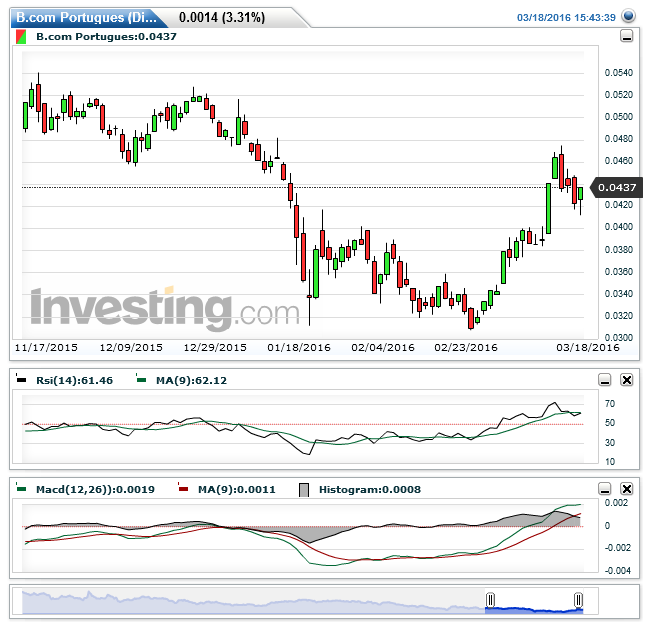Screen dimensions: 650x627
Task: Click the Histogram:0.0008 label
Action: point(370,489)
